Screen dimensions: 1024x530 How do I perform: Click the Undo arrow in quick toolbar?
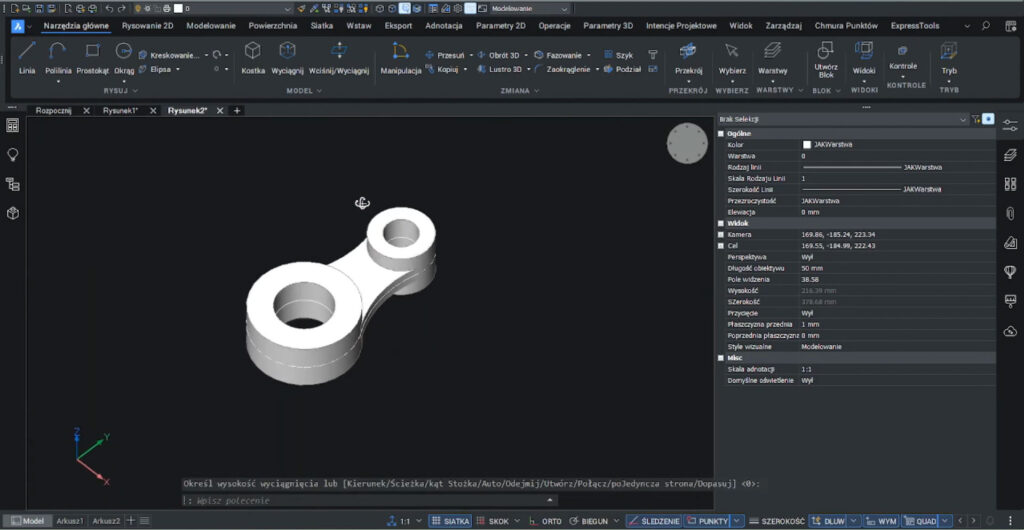coord(109,8)
